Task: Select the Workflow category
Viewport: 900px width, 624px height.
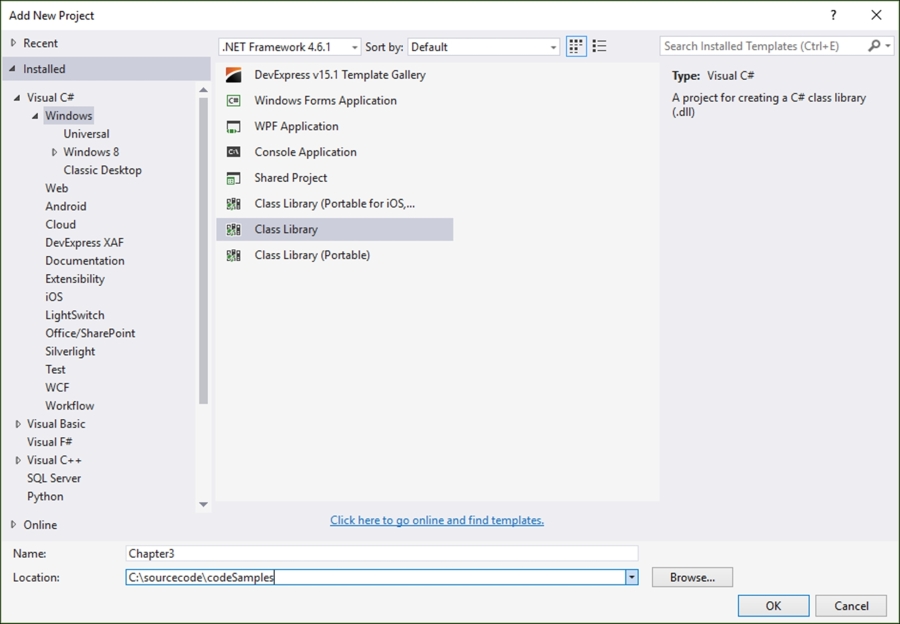Action: (69, 406)
